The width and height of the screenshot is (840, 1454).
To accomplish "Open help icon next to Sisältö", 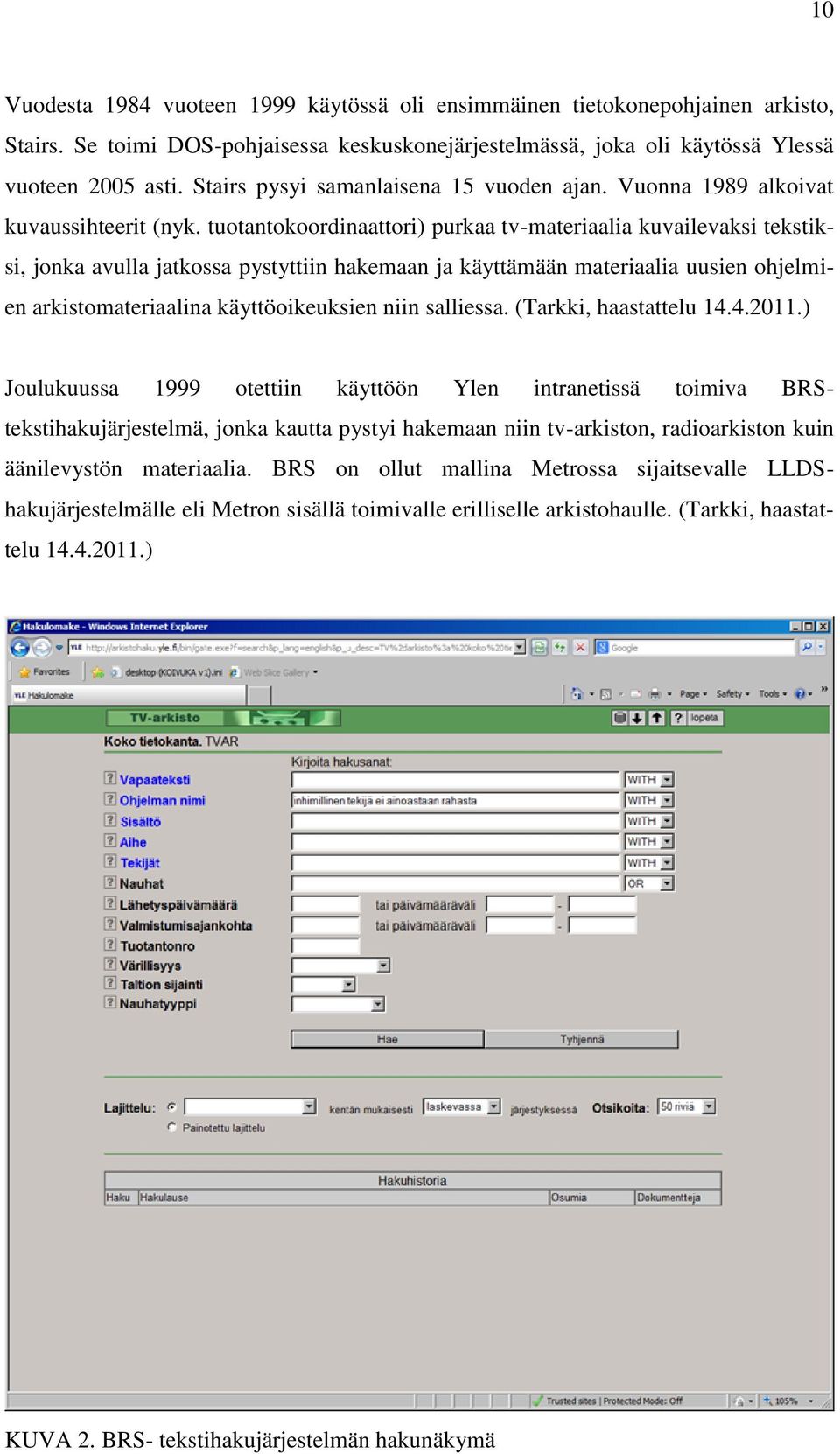I will point(110,820).
